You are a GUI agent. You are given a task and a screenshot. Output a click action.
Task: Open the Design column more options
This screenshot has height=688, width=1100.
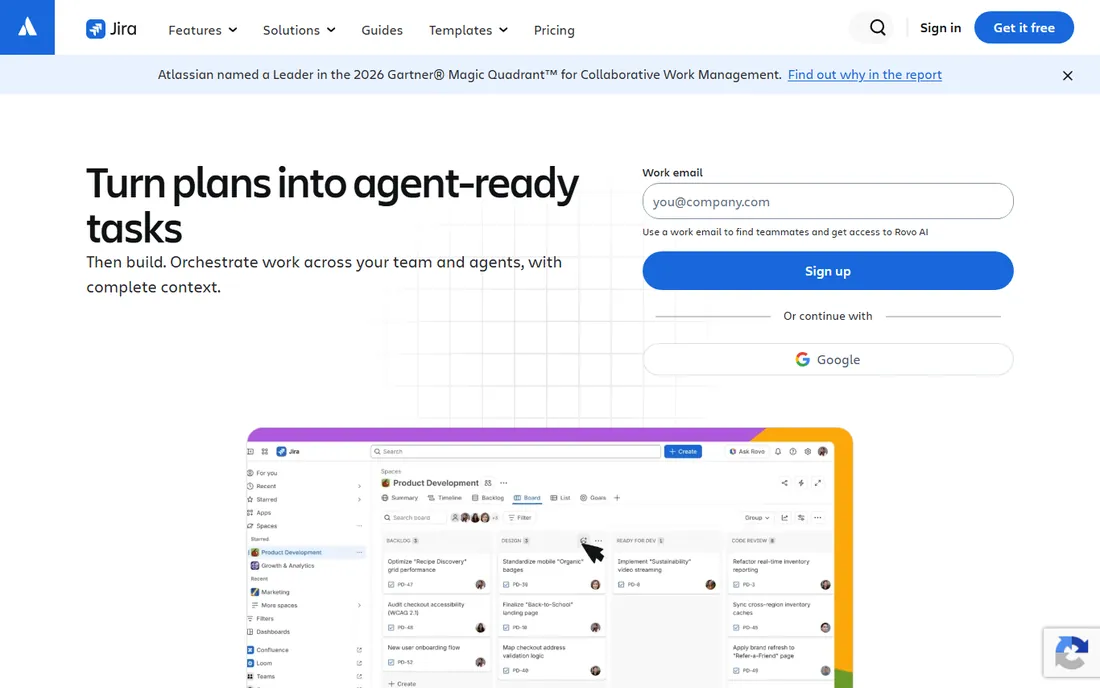tap(598, 541)
